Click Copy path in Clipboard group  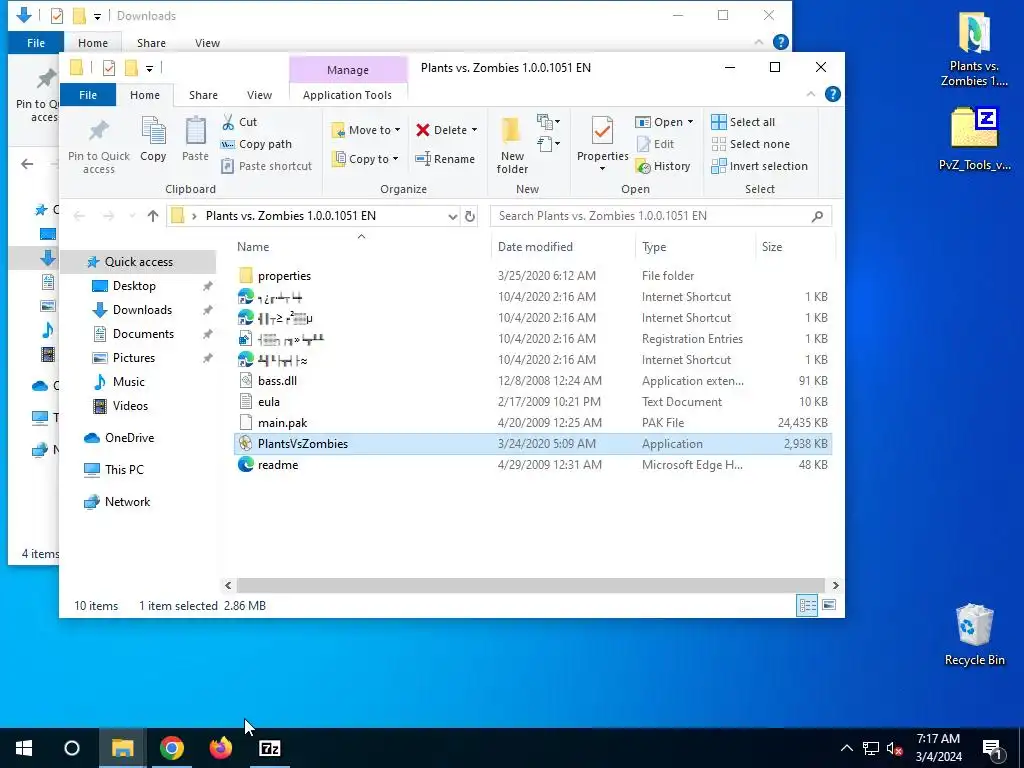click(x=257, y=144)
